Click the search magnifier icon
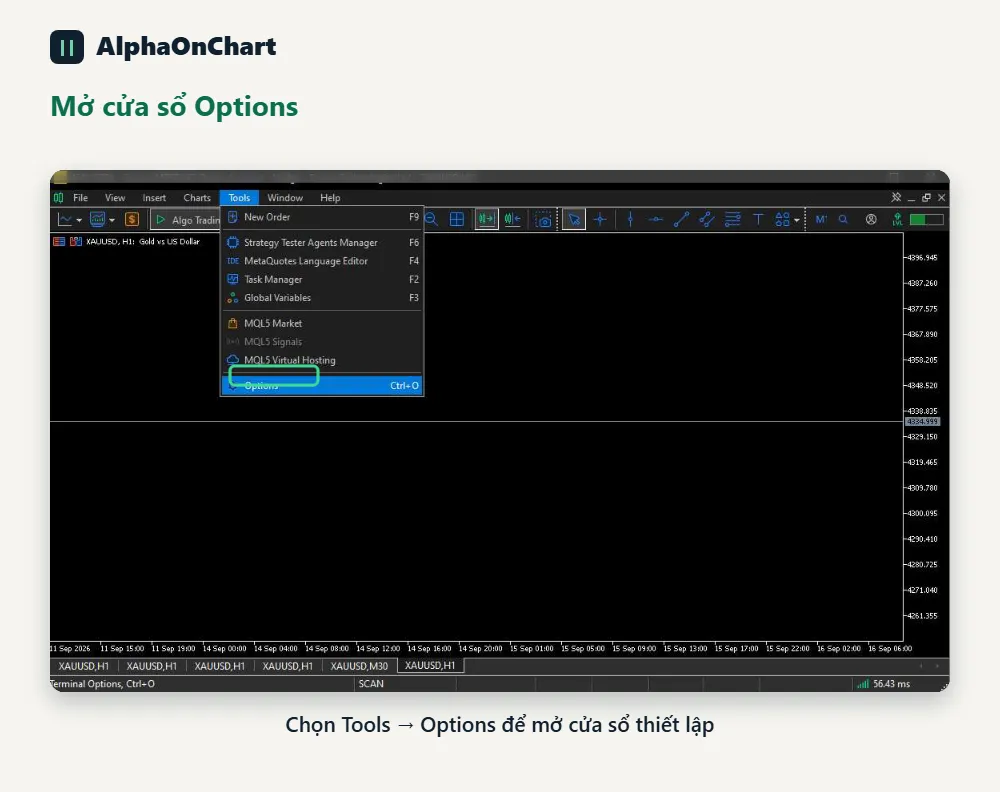 [843, 219]
